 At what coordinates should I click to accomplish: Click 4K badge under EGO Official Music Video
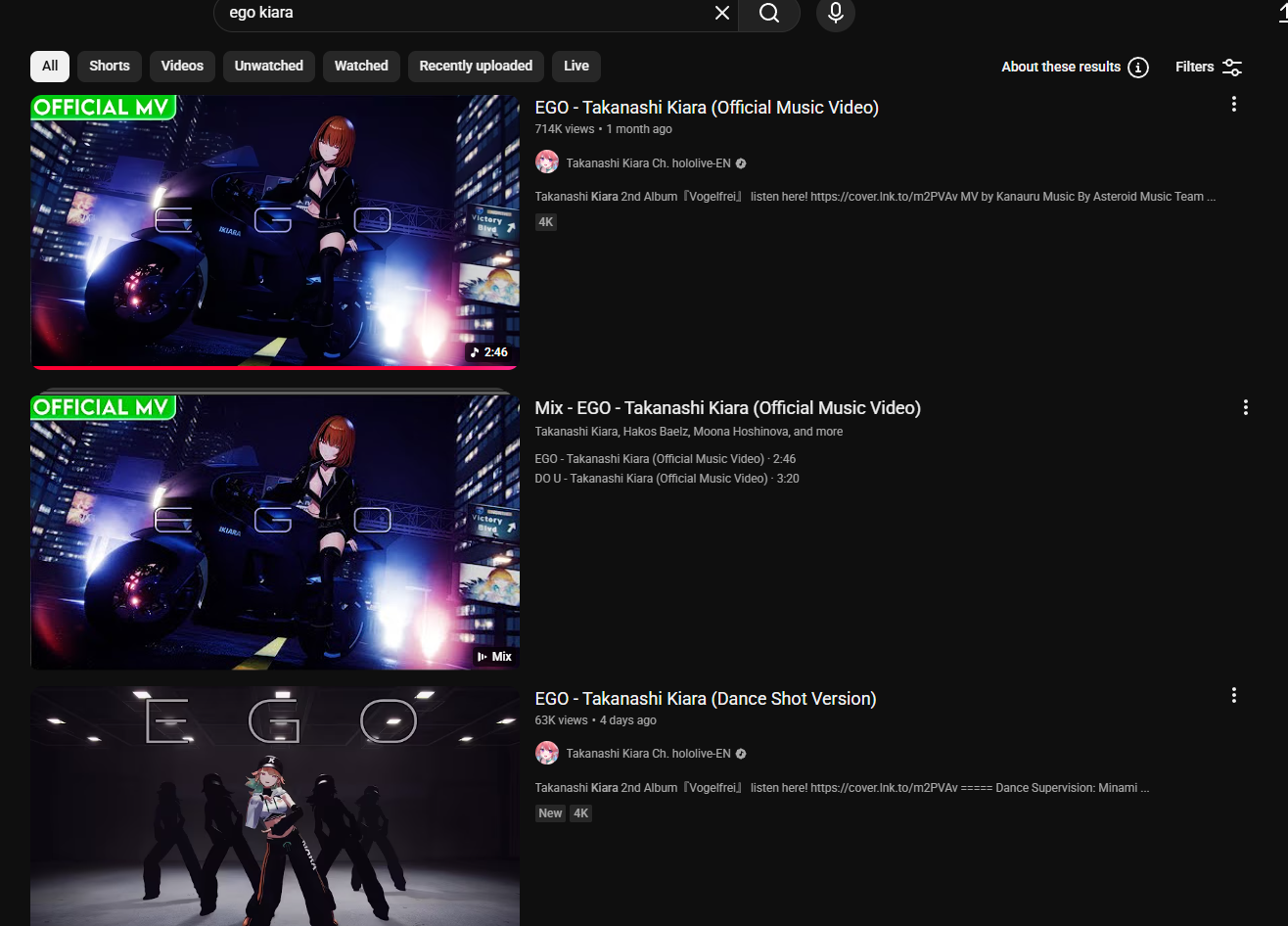tap(546, 222)
